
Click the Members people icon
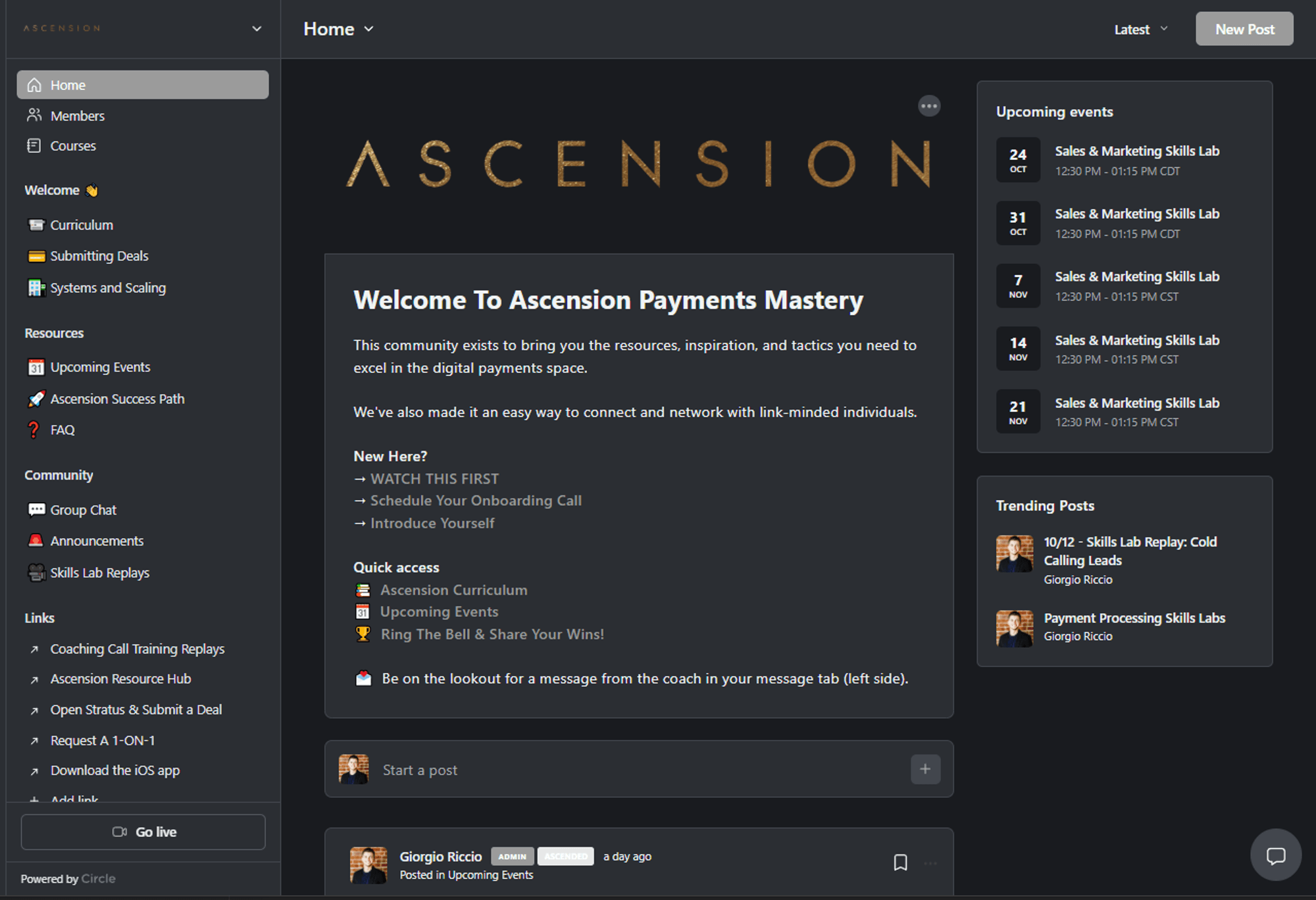tap(34, 116)
